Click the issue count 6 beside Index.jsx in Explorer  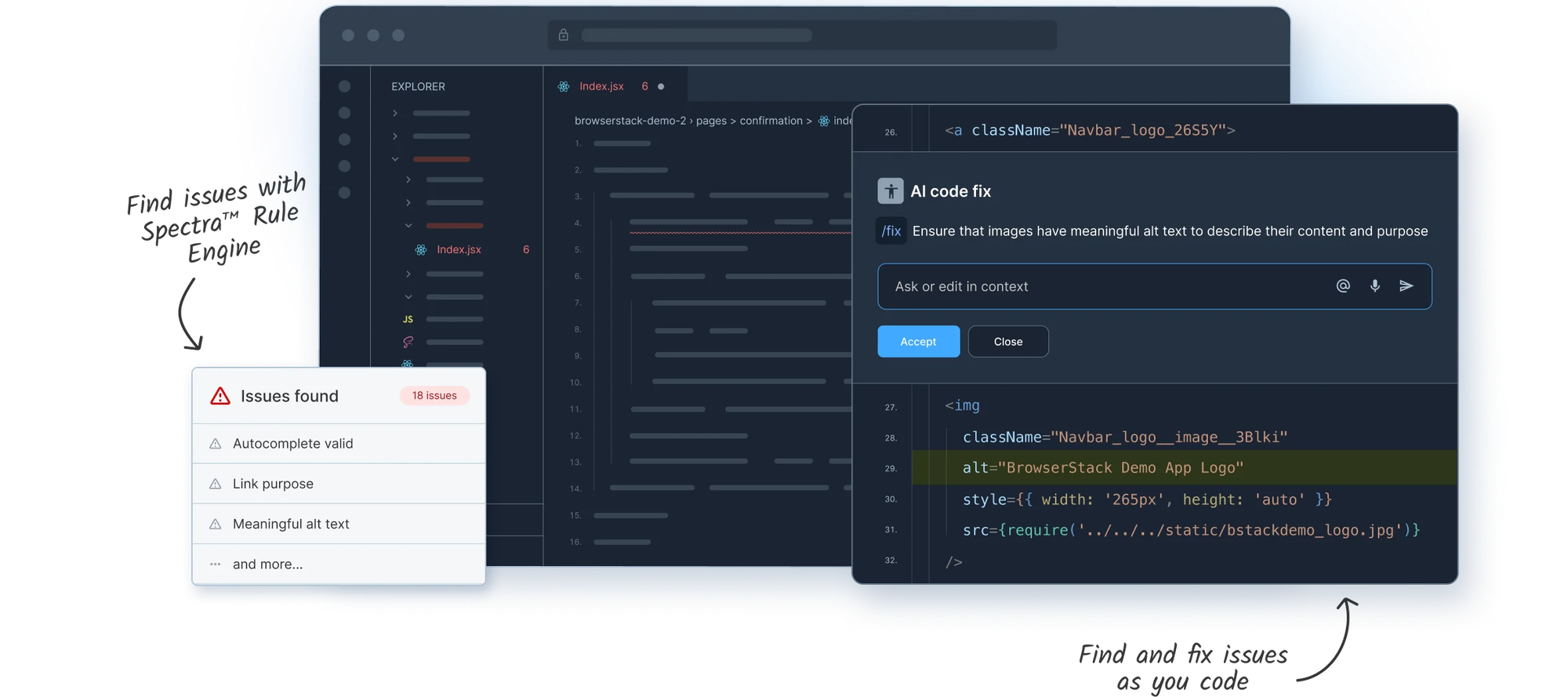coord(526,249)
